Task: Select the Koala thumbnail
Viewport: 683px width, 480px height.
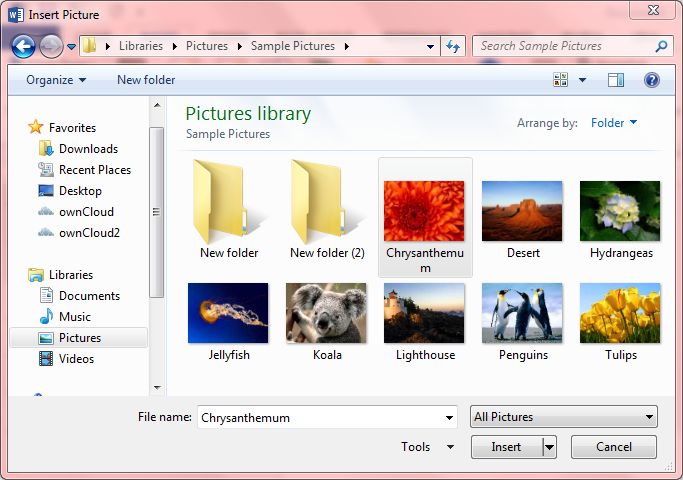Action: tap(326, 313)
